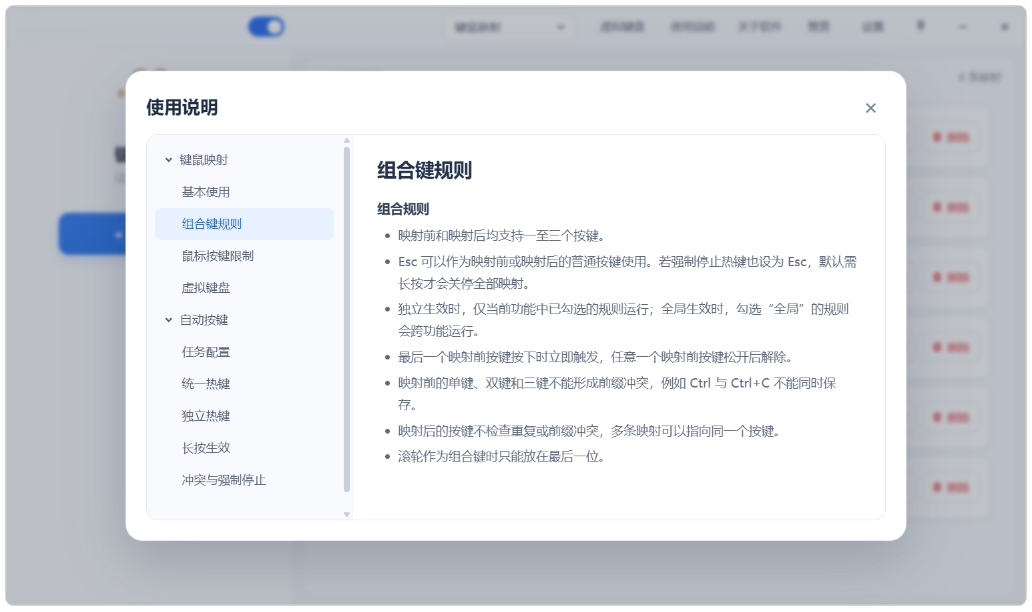Collapse the 自动按键 tree section chevron
Image resolution: width=1032 pixels, height=612 pixels.
168,320
